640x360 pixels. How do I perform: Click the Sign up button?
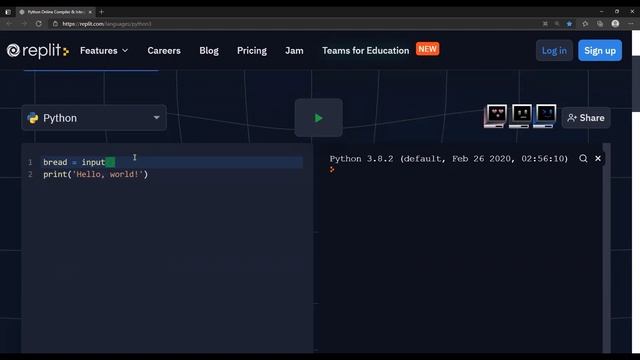pyautogui.click(x=600, y=51)
